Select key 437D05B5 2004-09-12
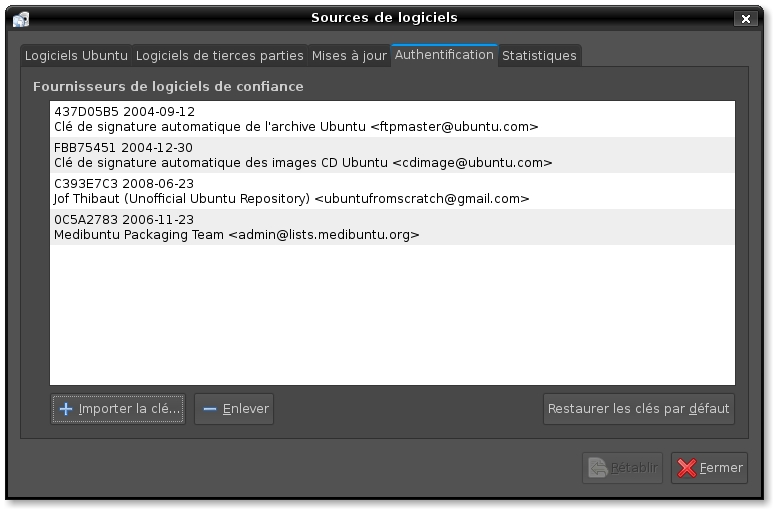Viewport: 773px width, 509px height. 124,111
